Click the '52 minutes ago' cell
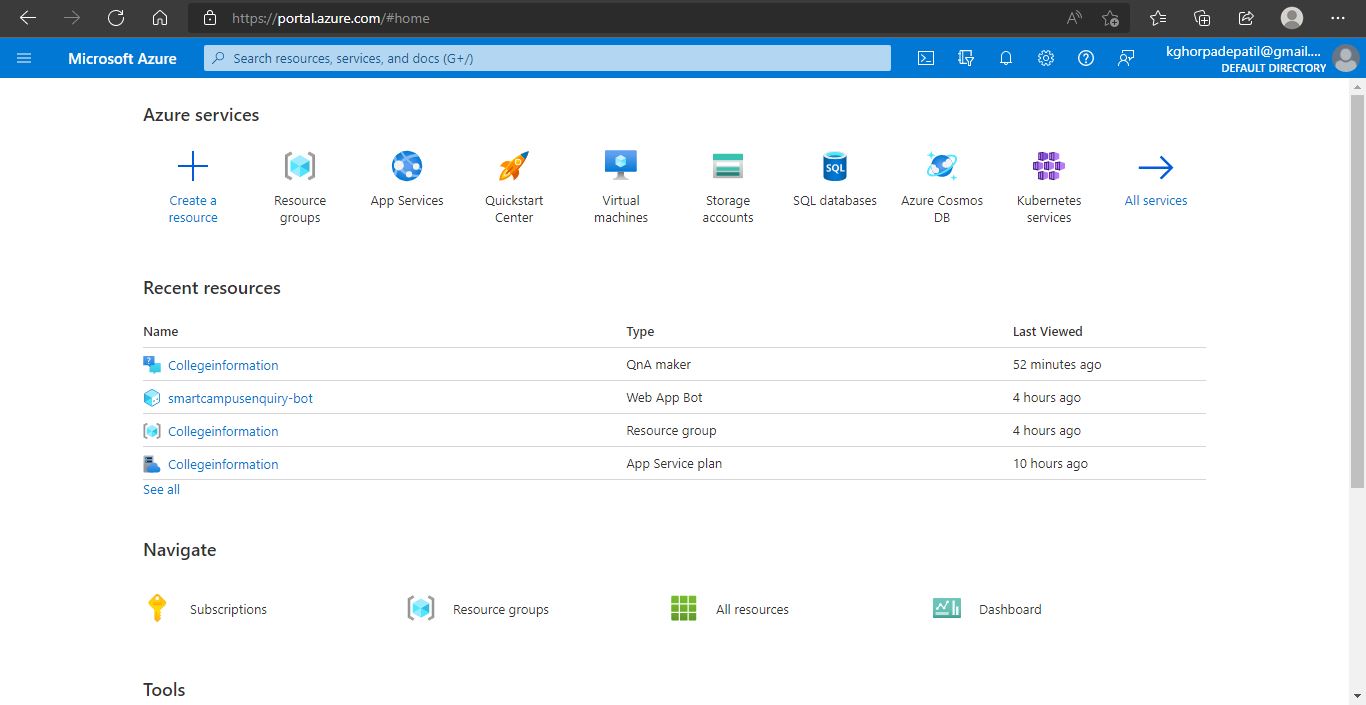The width and height of the screenshot is (1366, 705). pos(1057,364)
